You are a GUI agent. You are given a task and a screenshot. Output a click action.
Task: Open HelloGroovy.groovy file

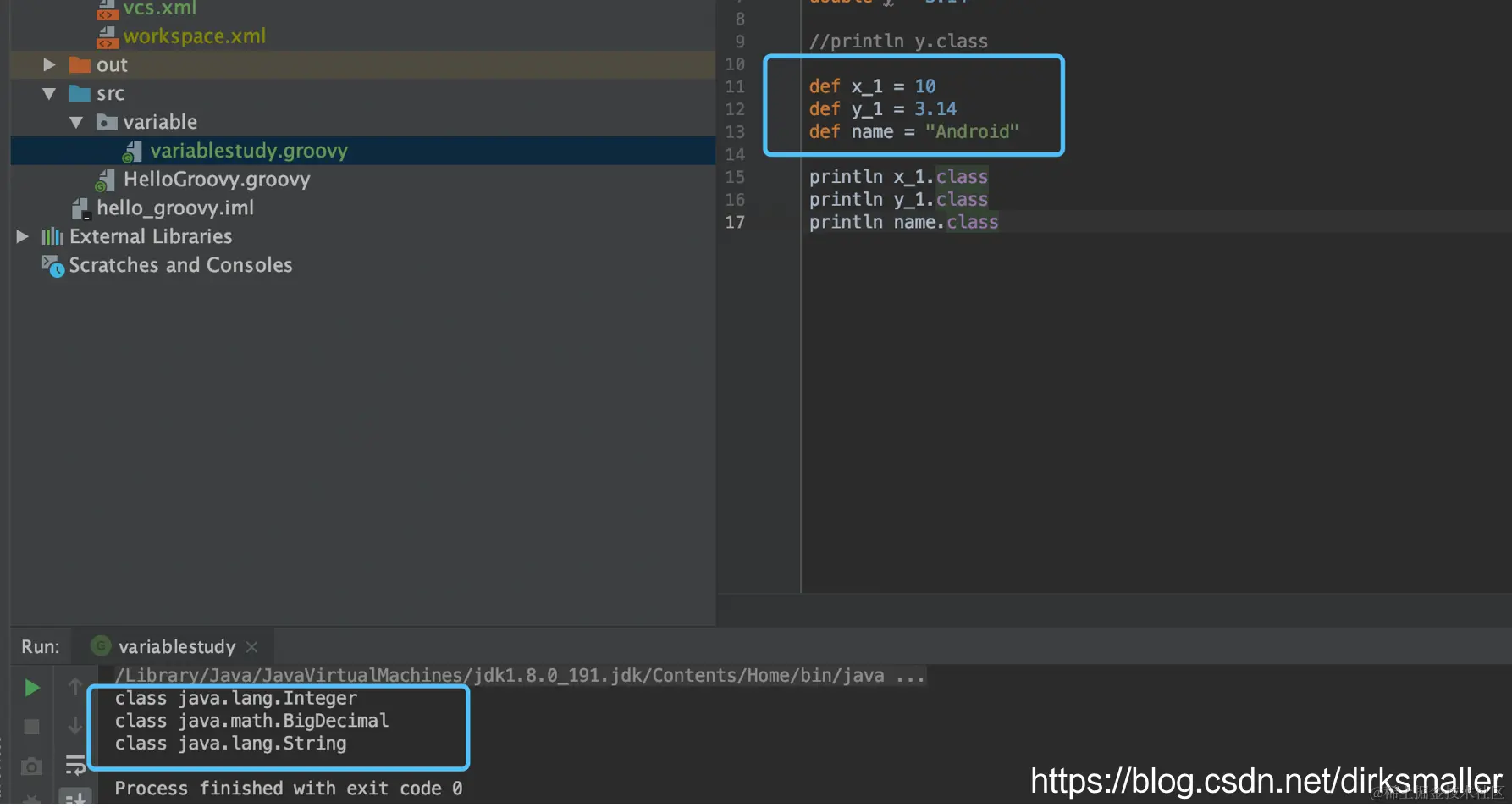click(217, 180)
